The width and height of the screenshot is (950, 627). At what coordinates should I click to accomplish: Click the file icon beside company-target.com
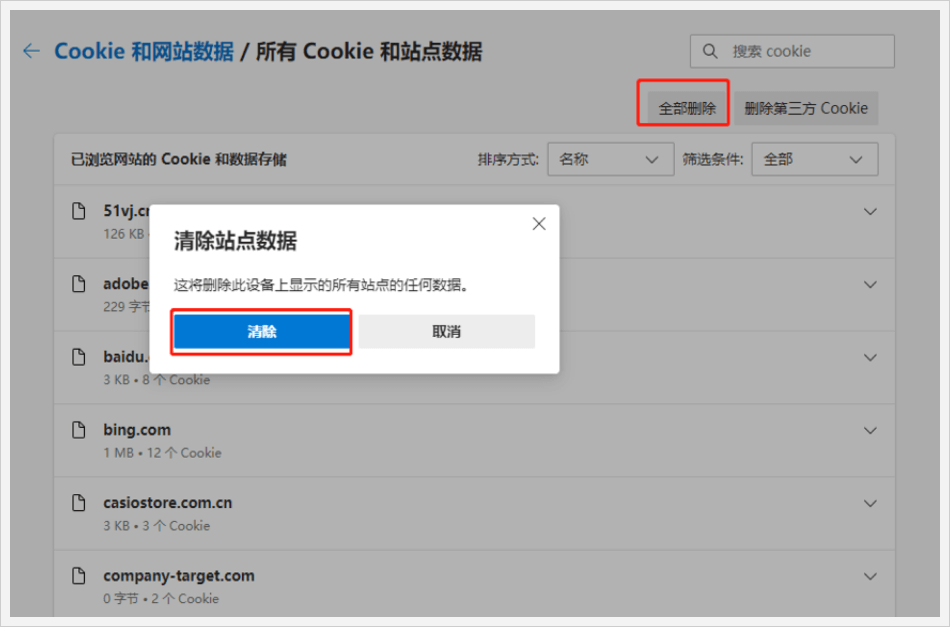79,576
